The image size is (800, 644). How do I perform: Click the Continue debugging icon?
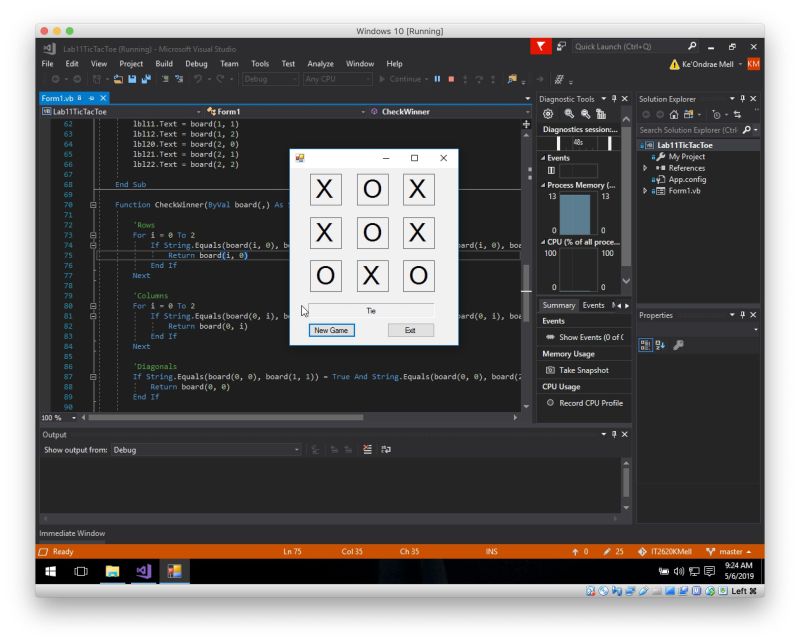pos(382,79)
